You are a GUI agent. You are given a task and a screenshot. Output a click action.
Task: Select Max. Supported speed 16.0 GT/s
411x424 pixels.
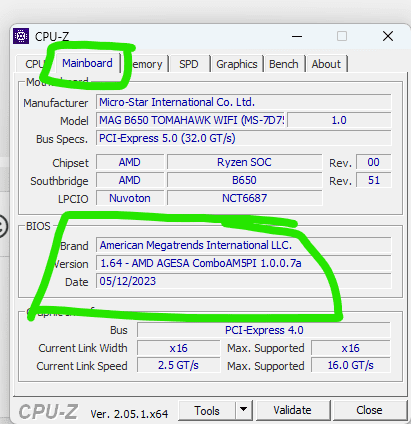click(x=350, y=365)
